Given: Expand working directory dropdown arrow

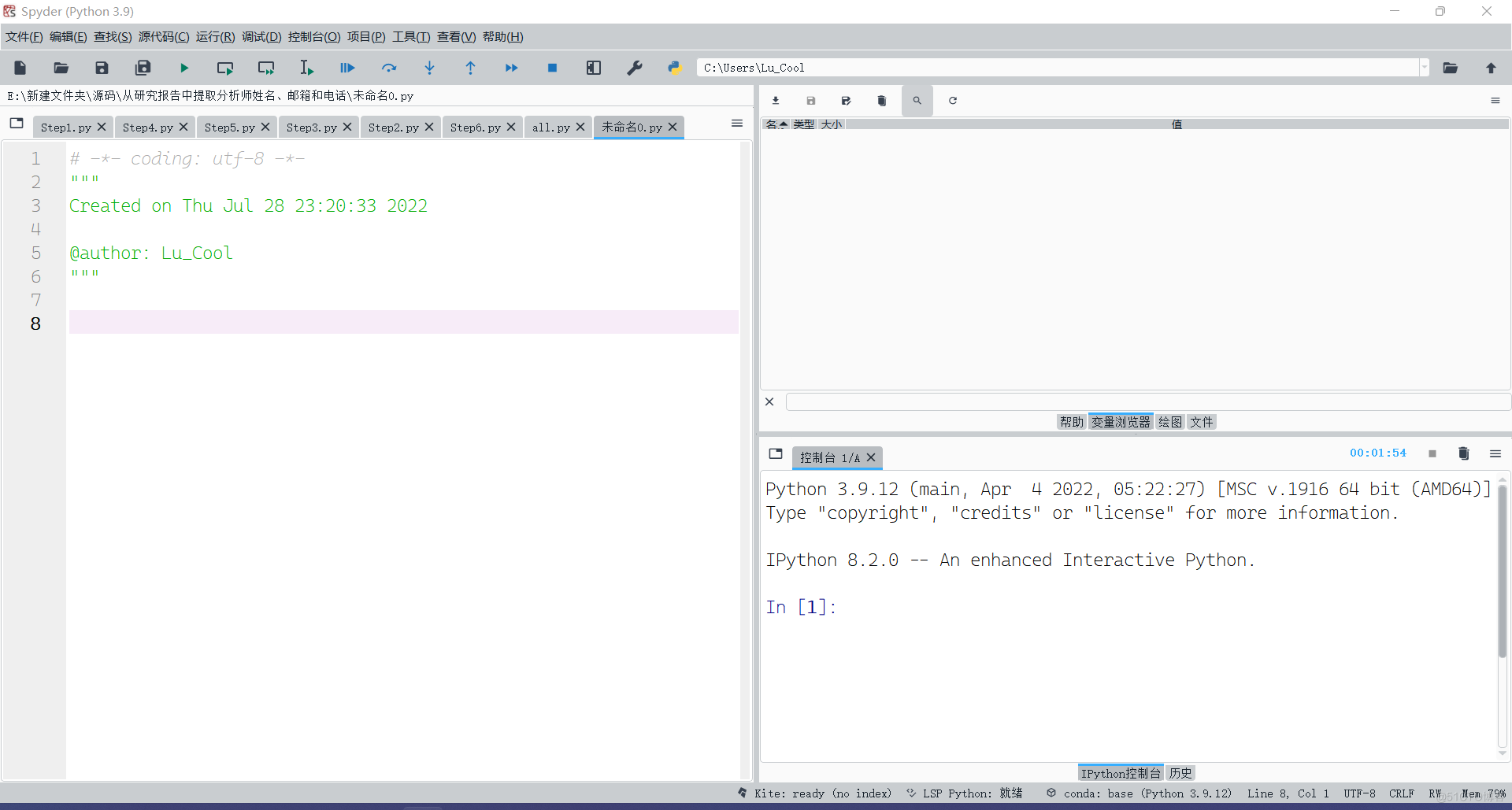Looking at the screenshot, I should click(1425, 68).
